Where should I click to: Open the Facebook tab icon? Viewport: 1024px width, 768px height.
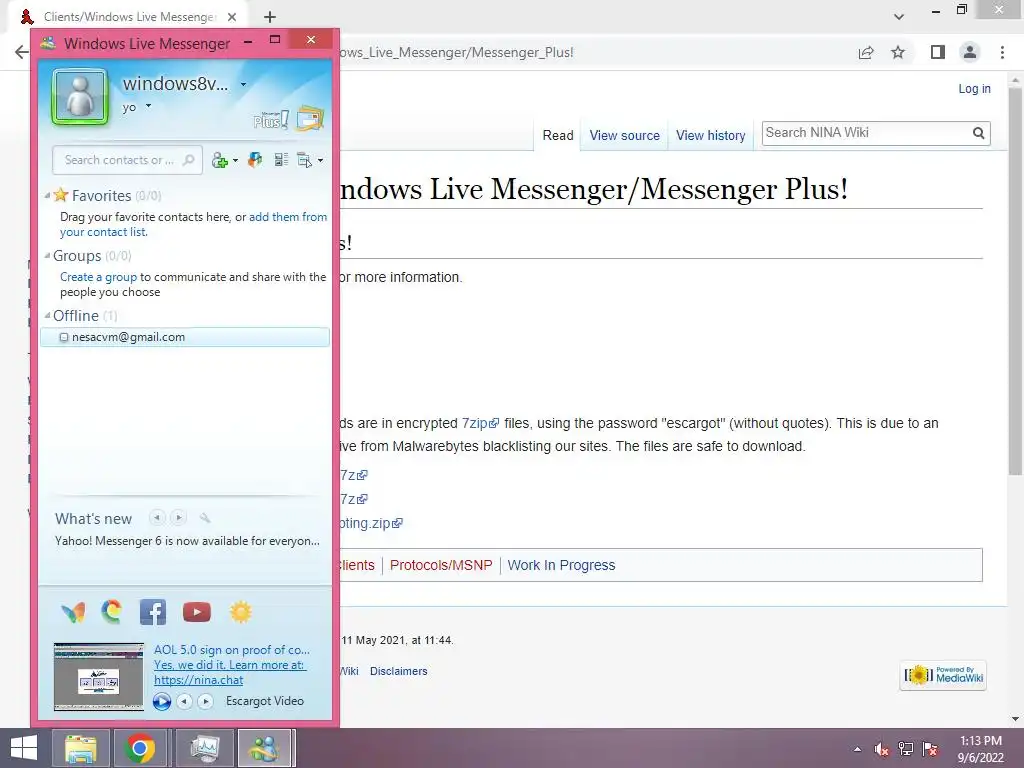pos(153,612)
